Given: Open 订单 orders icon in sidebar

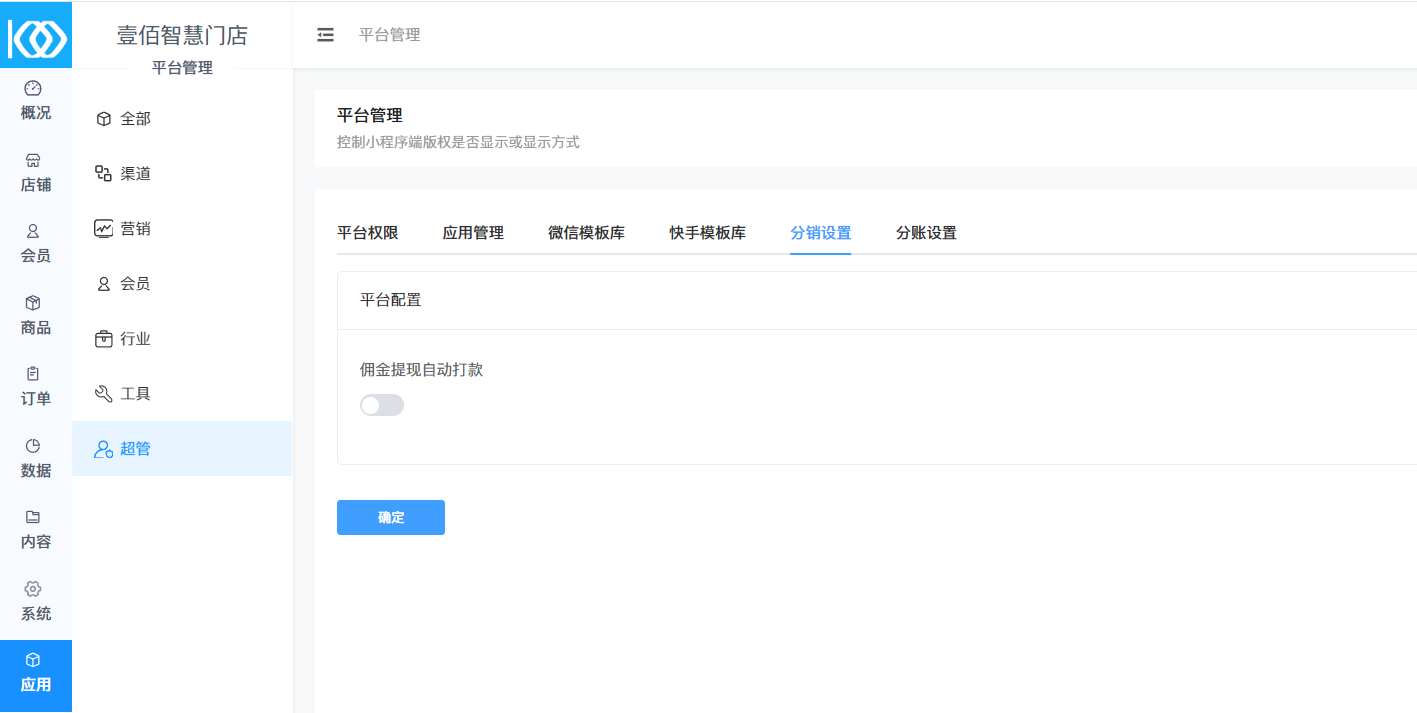Looking at the screenshot, I should [x=33, y=374].
